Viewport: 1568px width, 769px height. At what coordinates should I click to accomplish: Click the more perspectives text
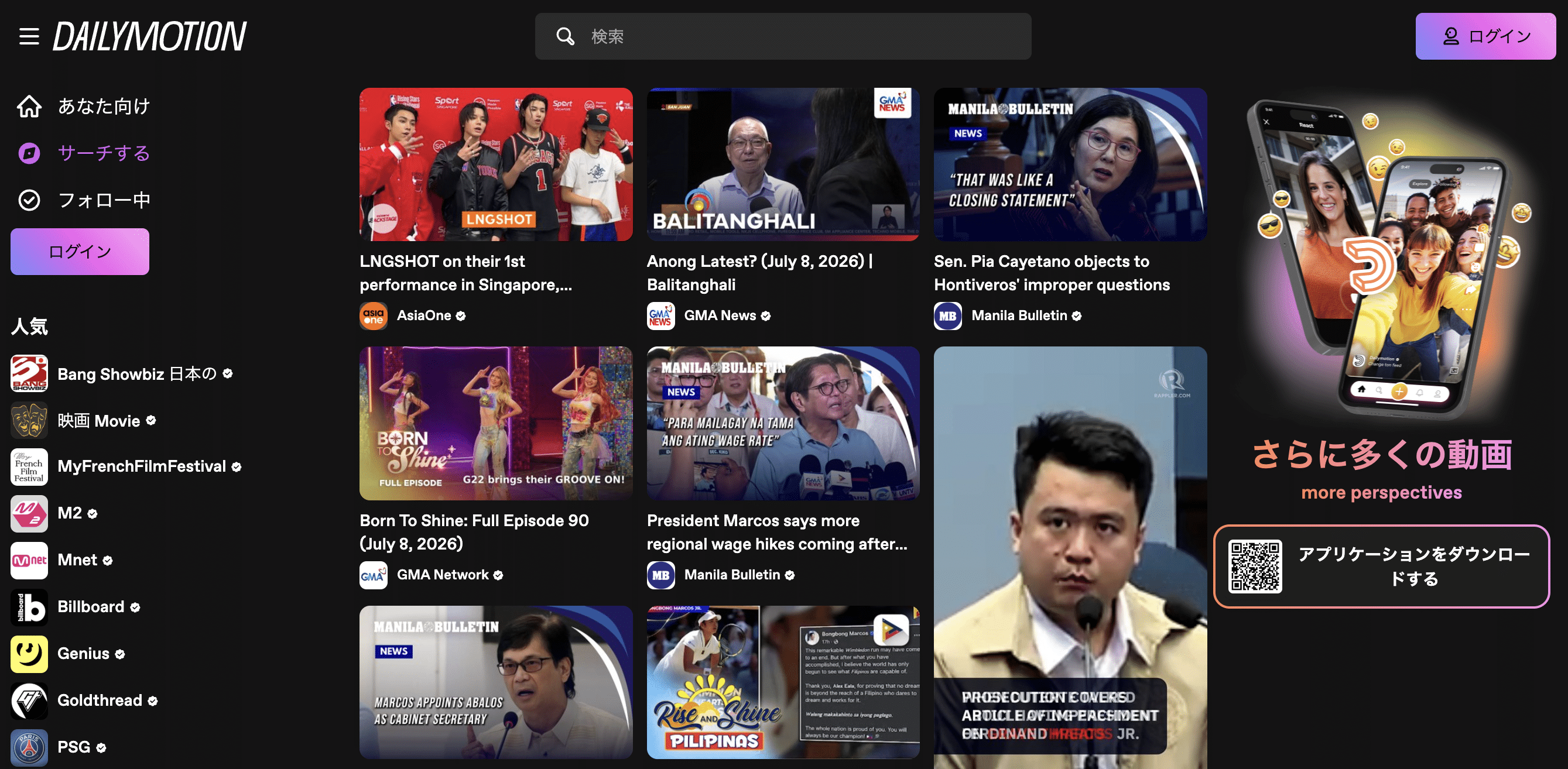(1382, 493)
